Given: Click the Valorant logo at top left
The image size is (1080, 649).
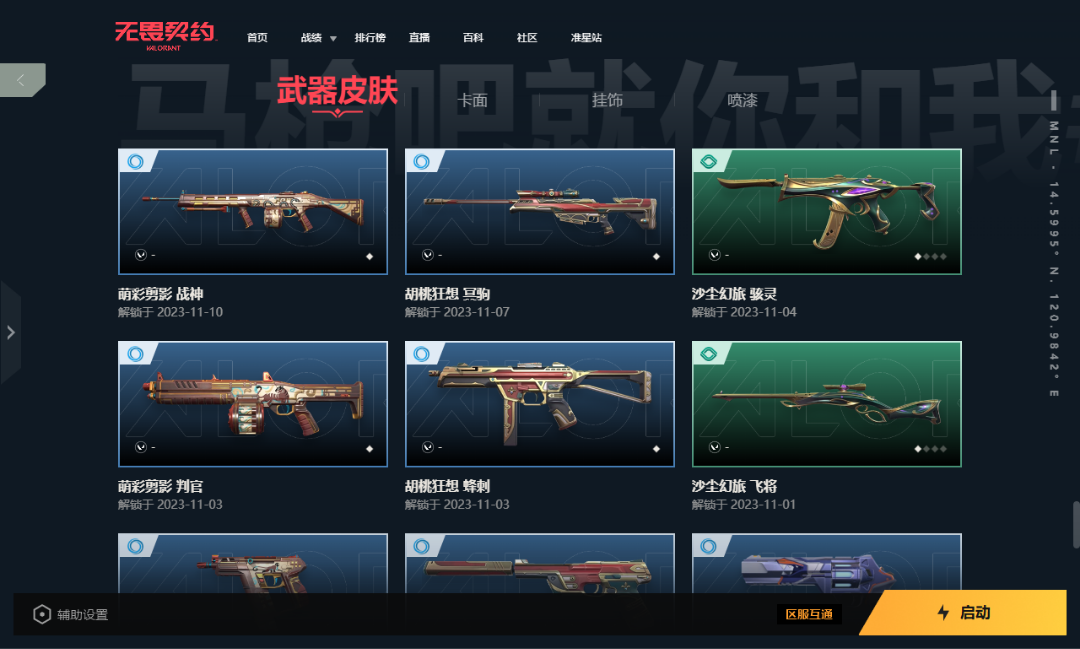Looking at the screenshot, I should [x=165, y=35].
